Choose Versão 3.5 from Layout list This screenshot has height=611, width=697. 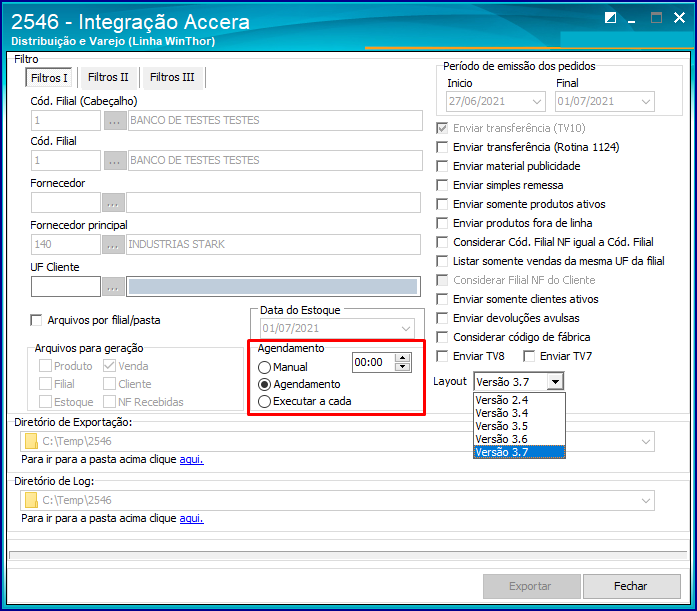[x=519, y=426]
